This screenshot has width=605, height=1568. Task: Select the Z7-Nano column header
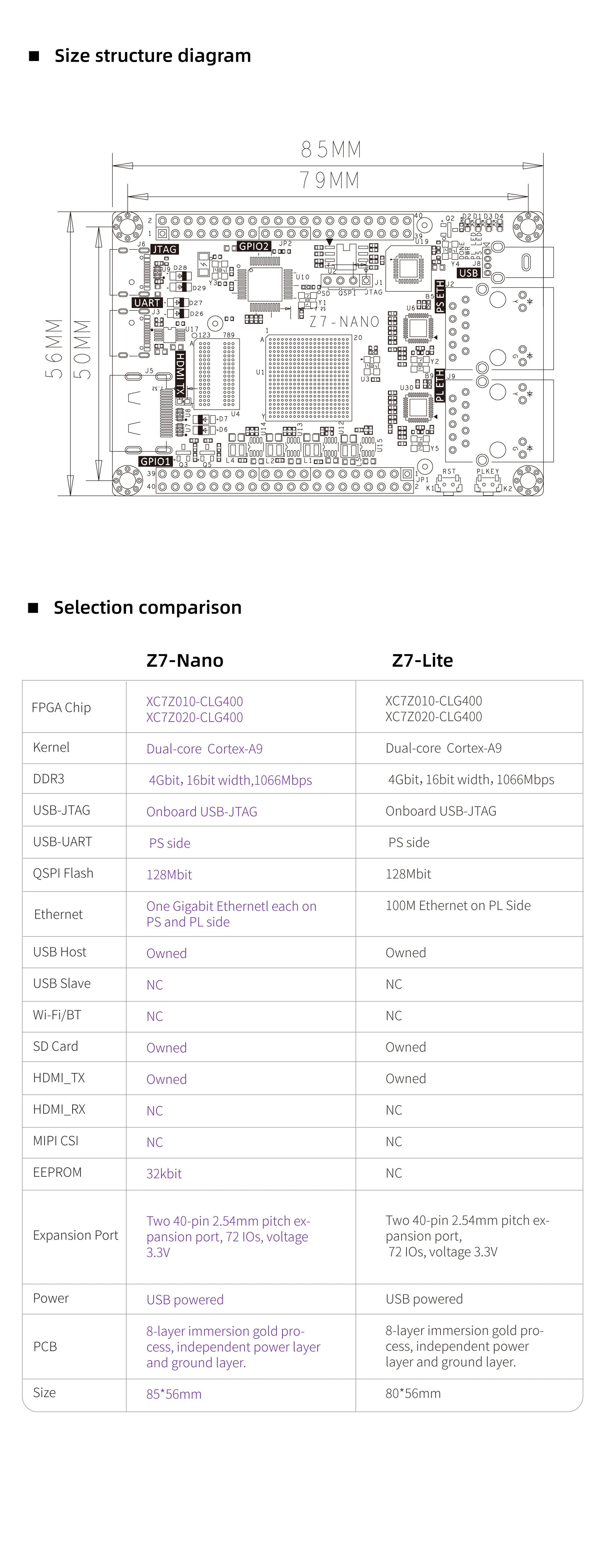[x=185, y=660]
